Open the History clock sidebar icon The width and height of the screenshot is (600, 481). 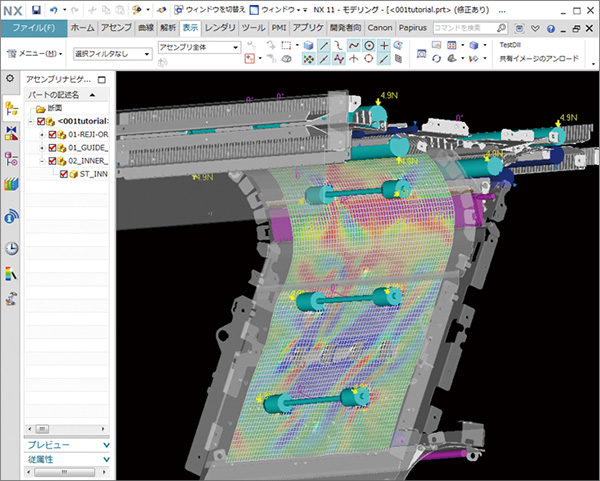[11, 248]
